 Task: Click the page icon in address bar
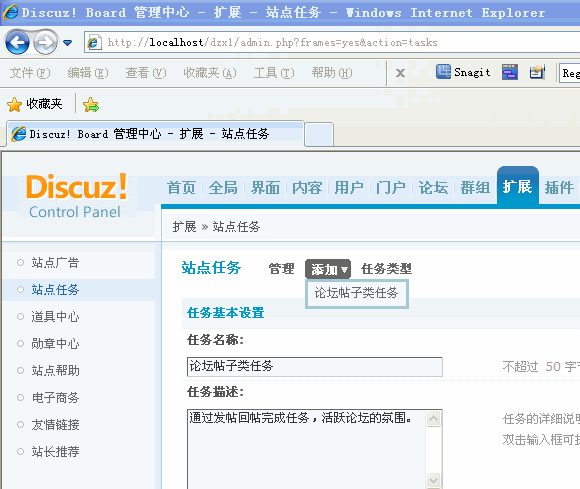click(94, 43)
